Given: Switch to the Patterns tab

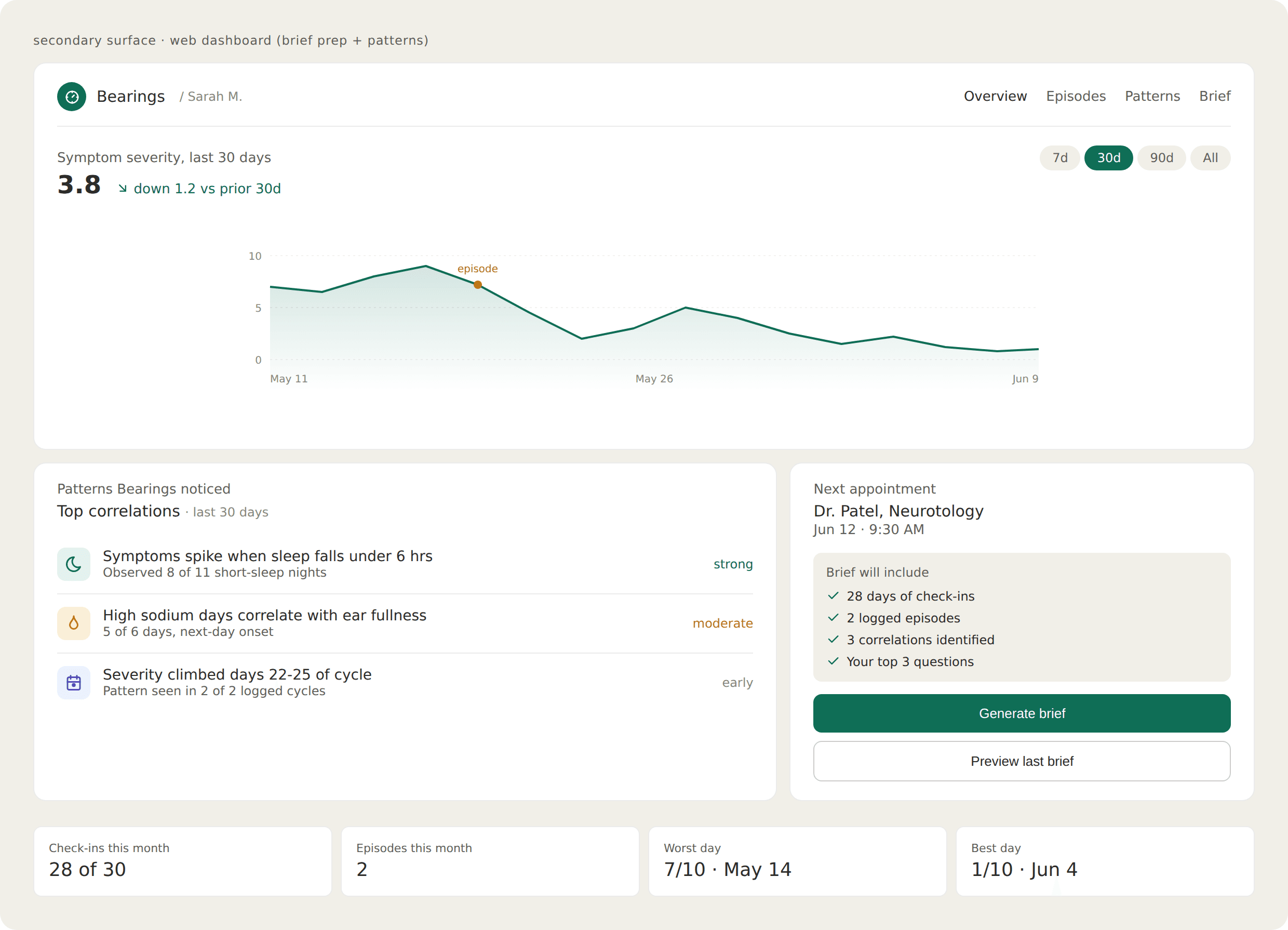Looking at the screenshot, I should click(x=1152, y=96).
